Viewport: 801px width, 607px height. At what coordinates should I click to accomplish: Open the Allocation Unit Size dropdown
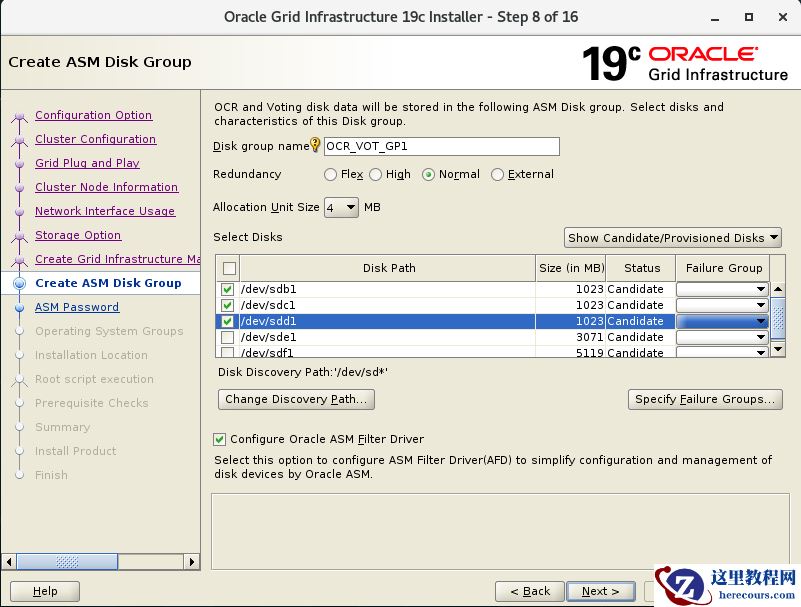pos(341,207)
